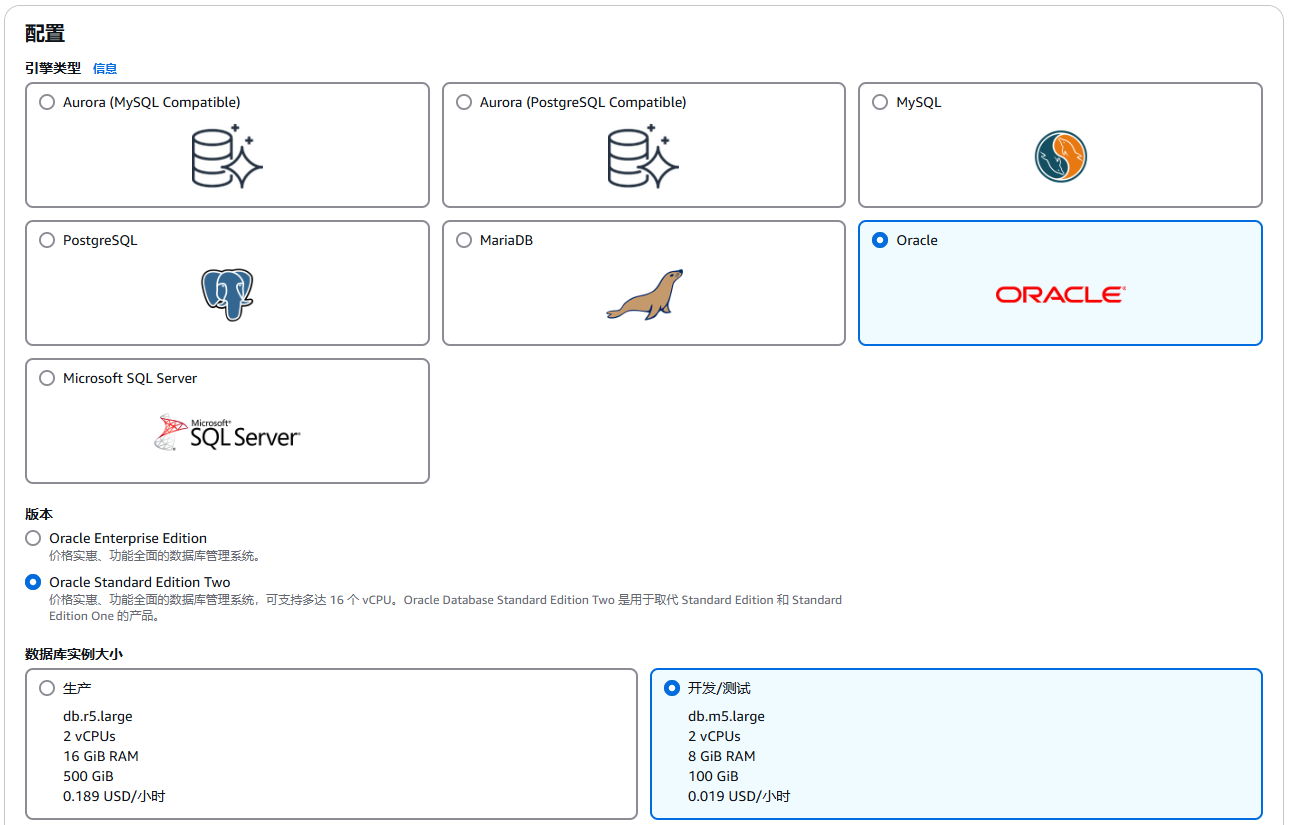Click the MariaDB seal logo
The height and width of the screenshot is (825, 1292).
pos(644,294)
